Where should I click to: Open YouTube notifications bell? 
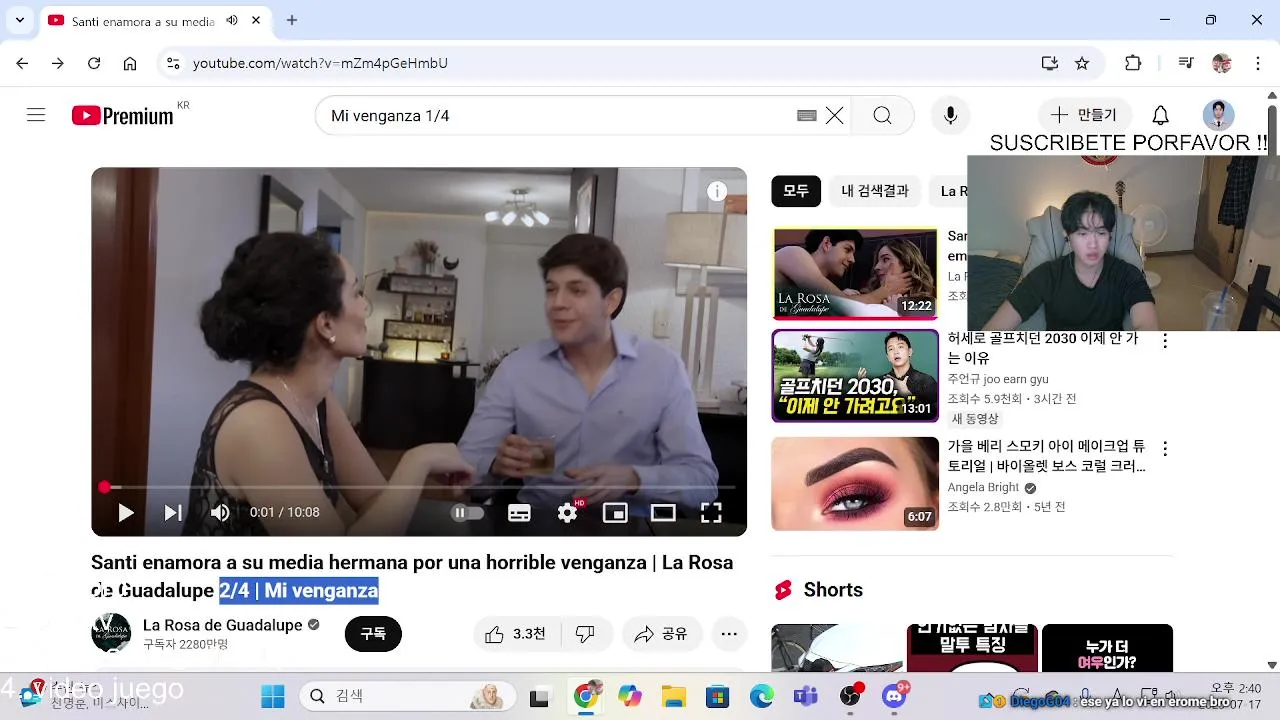pyautogui.click(x=1160, y=116)
